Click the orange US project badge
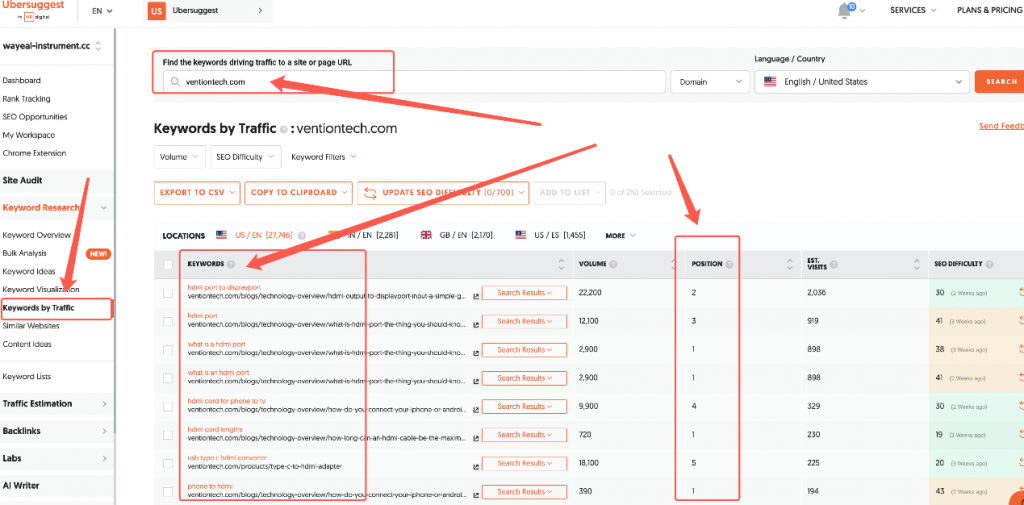 click(x=156, y=11)
